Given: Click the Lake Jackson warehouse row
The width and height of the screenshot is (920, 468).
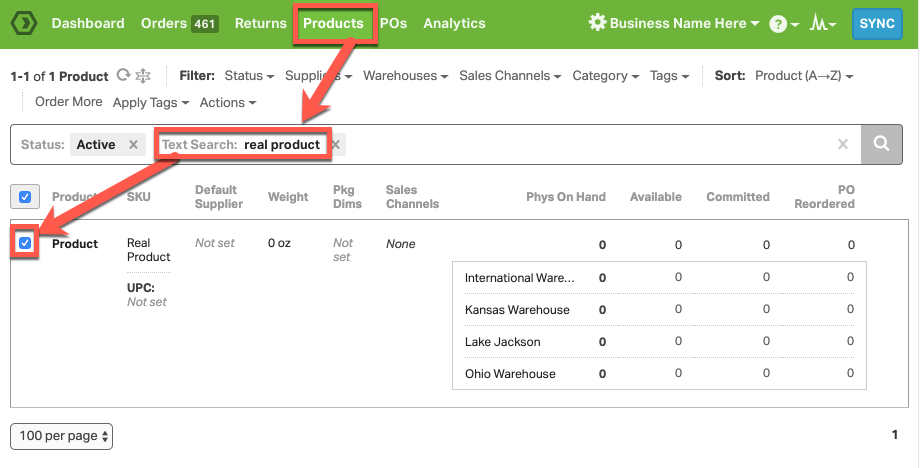Looking at the screenshot, I should pos(659,342).
